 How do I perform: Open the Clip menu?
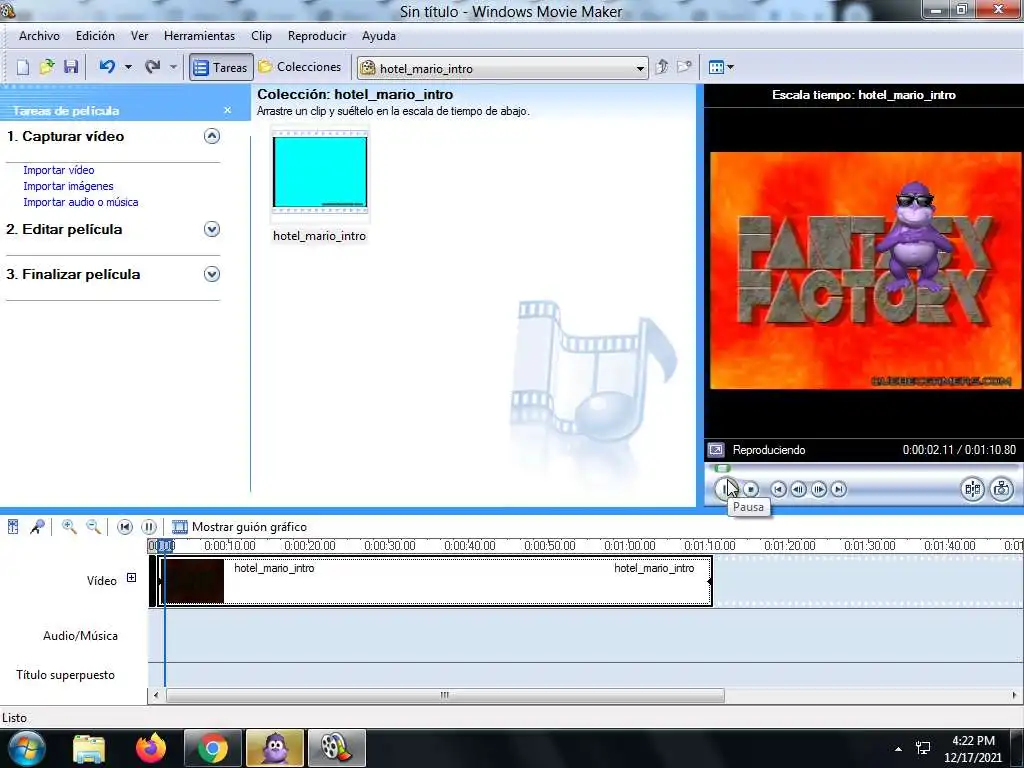[261, 36]
